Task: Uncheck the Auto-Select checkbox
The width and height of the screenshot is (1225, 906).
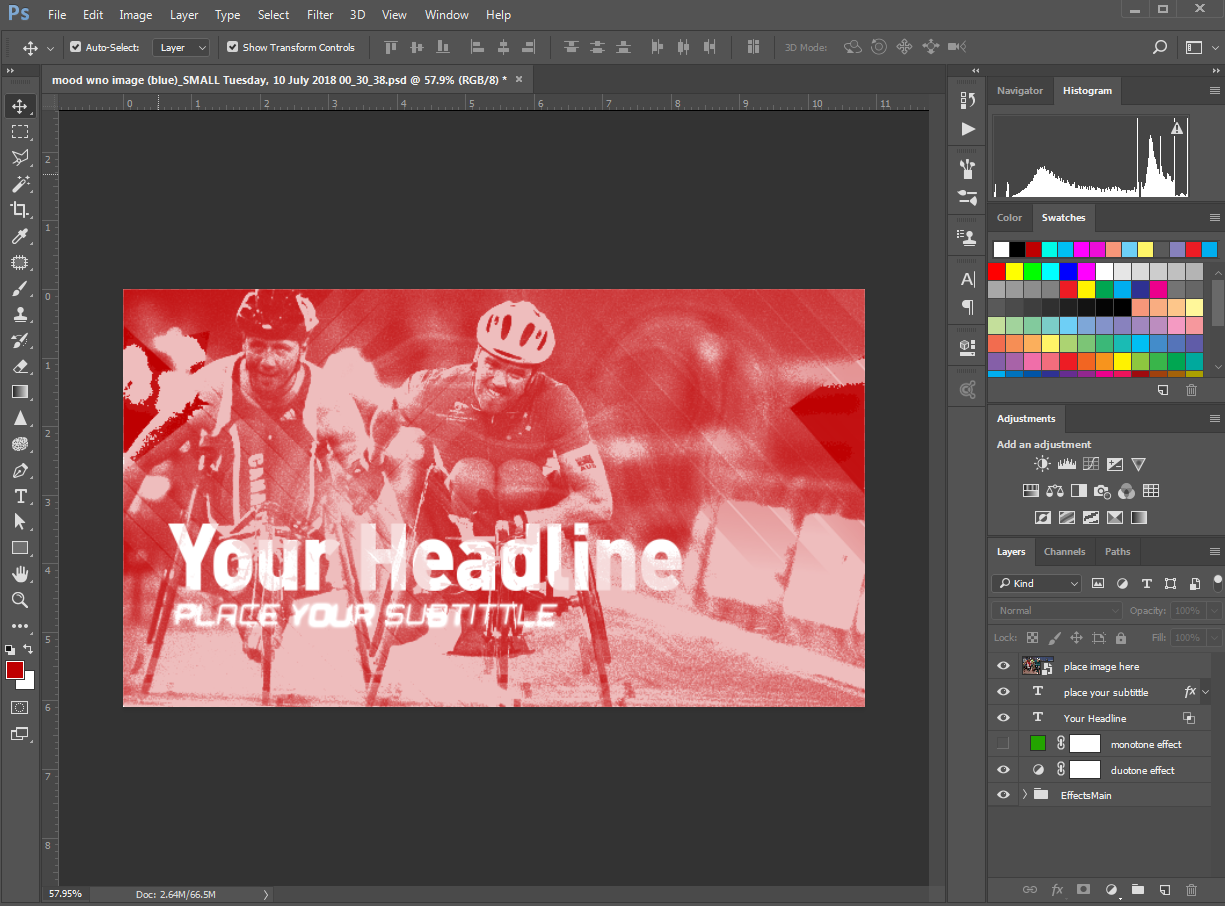Action: tap(75, 47)
